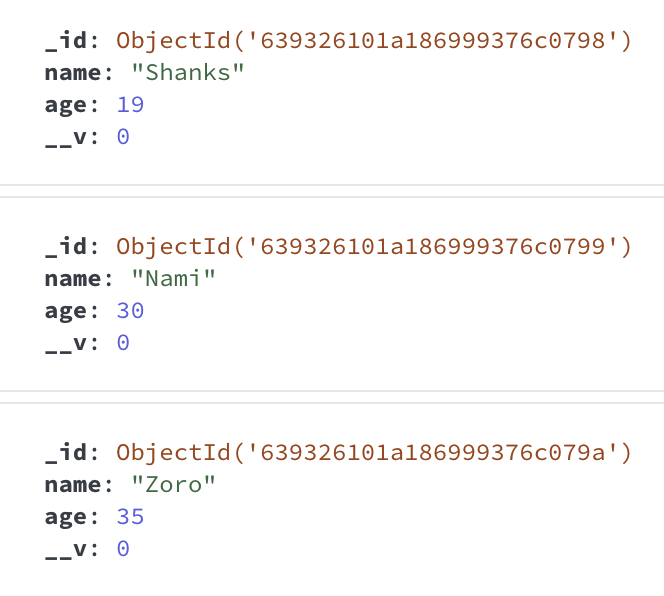Click the __v value of Nami document
This screenshot has height=596, width=664.
[123, 342]
